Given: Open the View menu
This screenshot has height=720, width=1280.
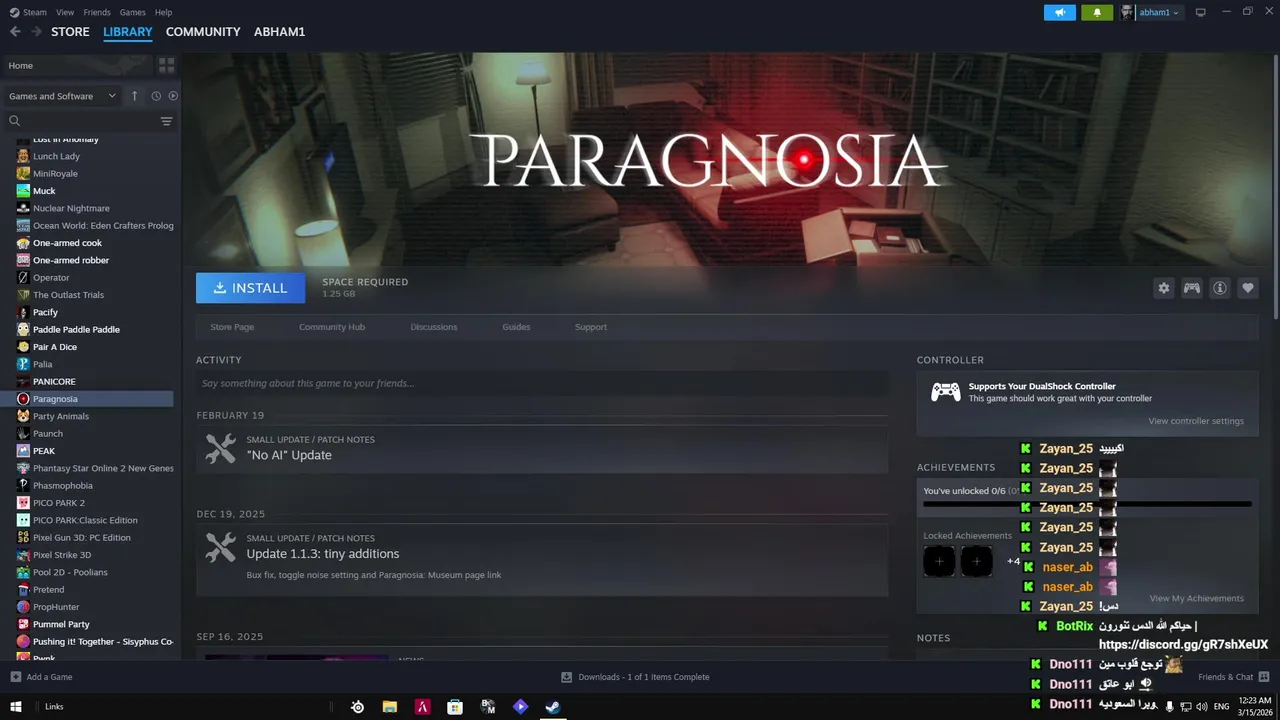Looking at the screenshot, I should pyautogui.click(x=65, y=12).
